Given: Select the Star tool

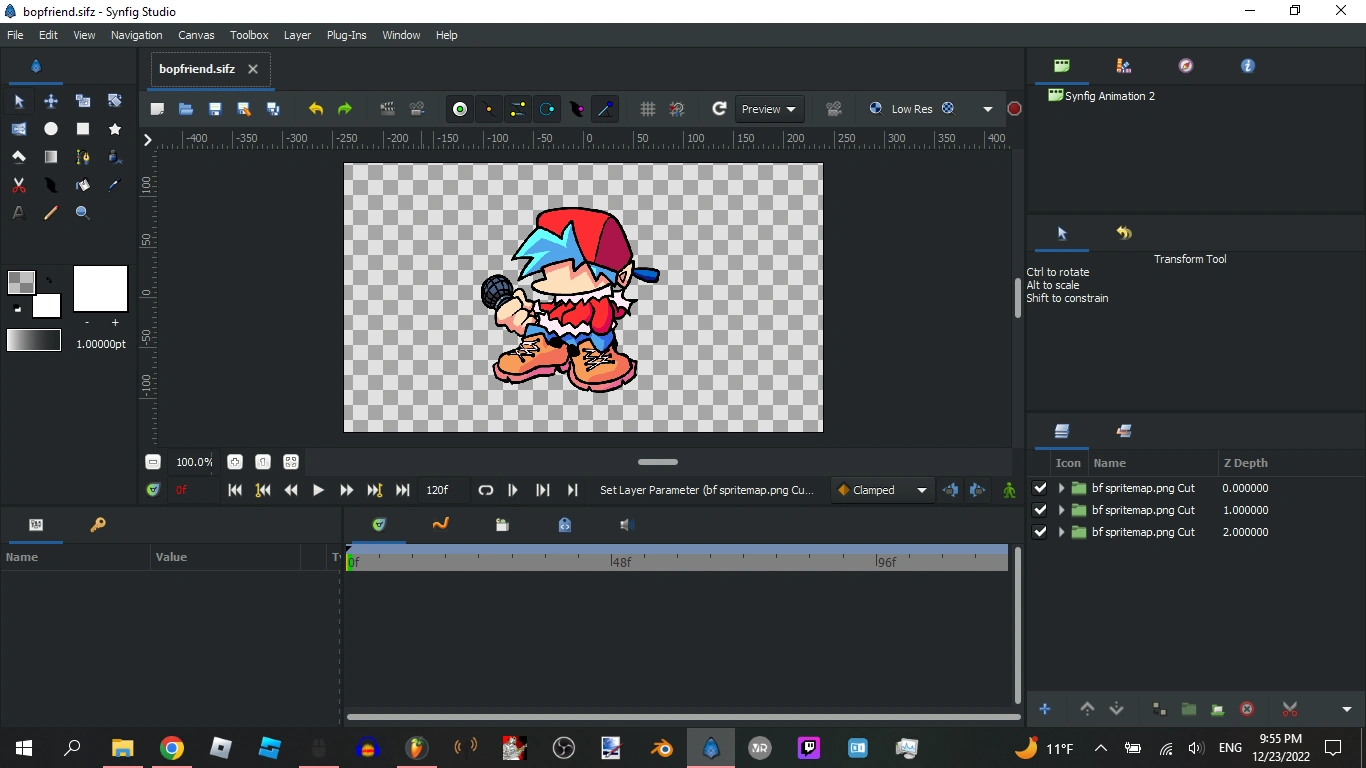Looking at the screenshot, I should 114,129.
